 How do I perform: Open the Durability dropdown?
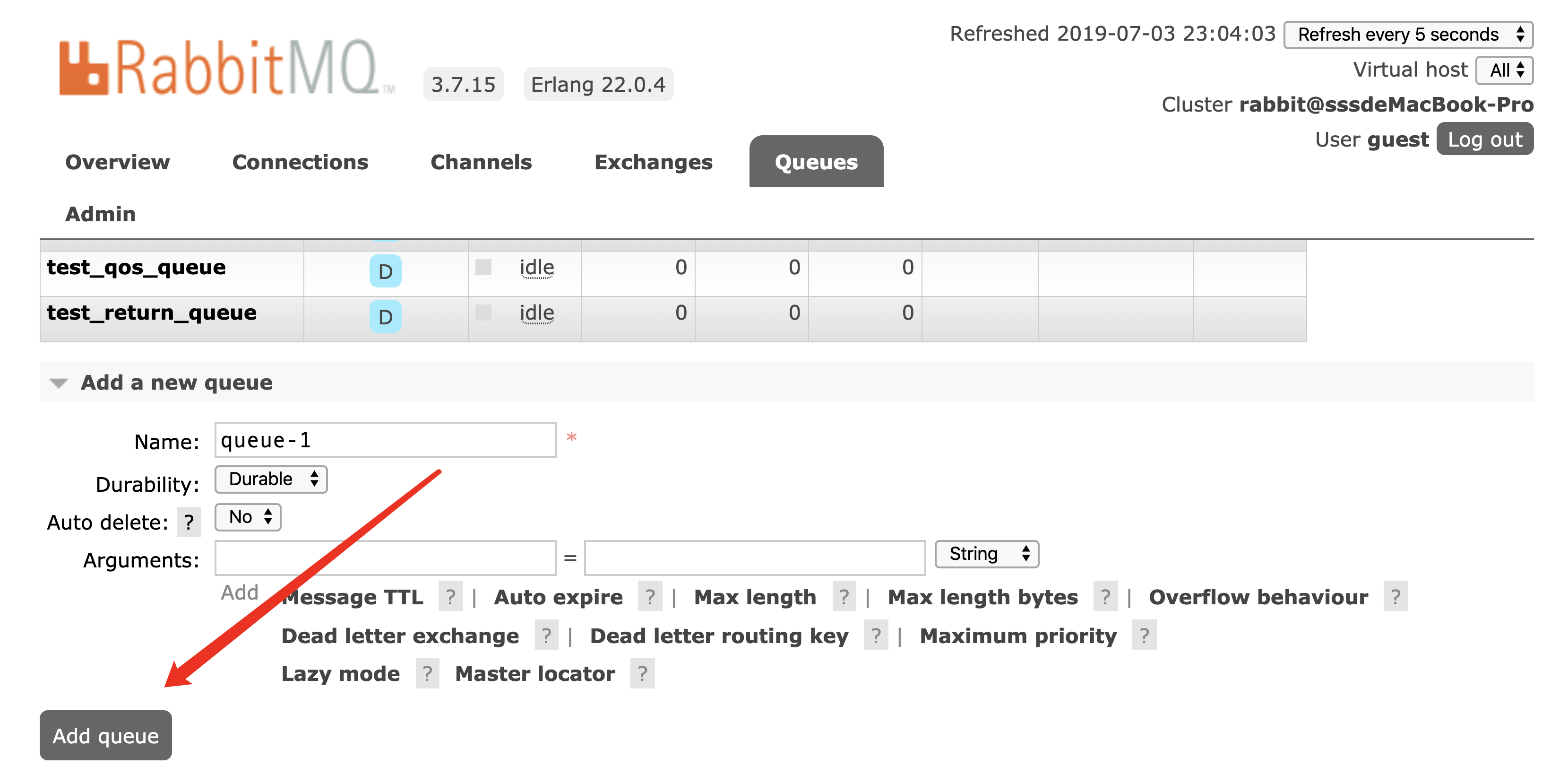[271, 479]
